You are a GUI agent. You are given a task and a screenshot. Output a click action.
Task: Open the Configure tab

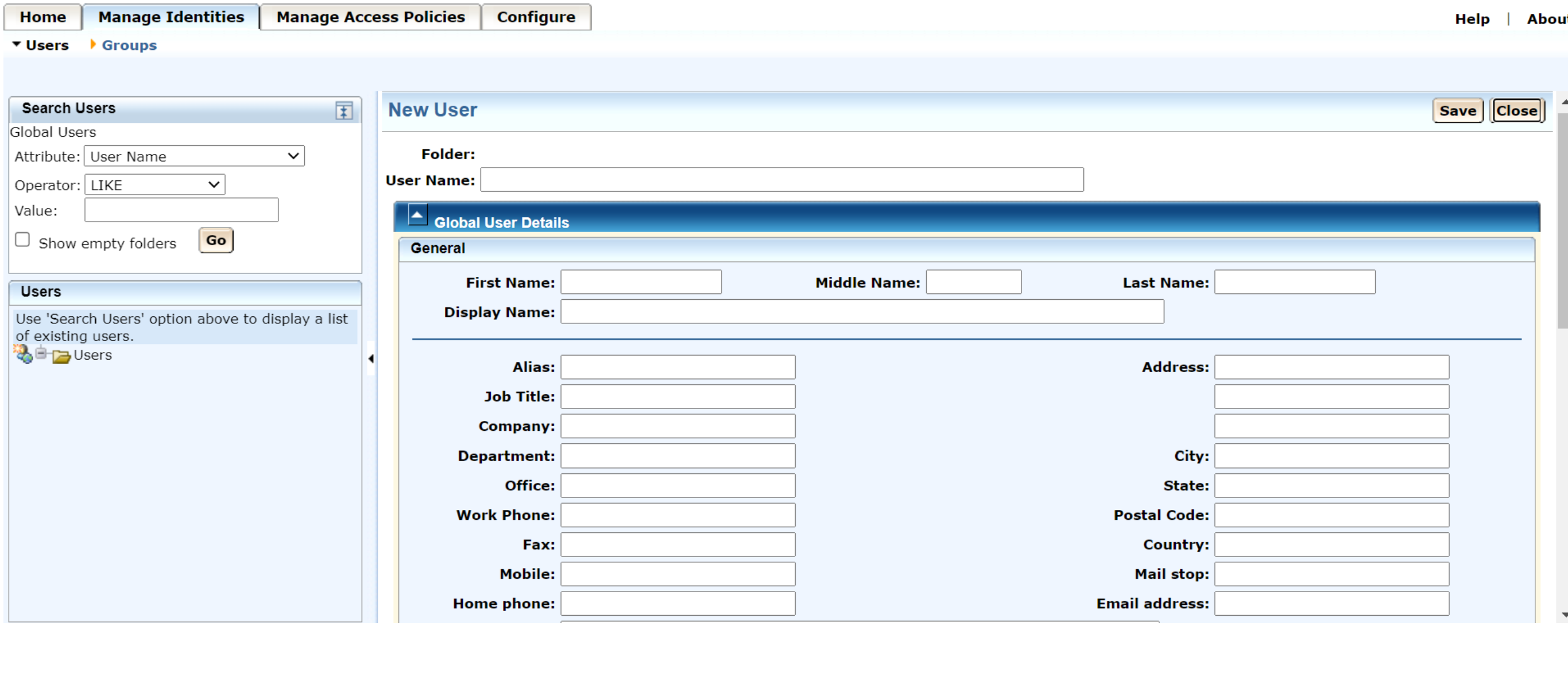pos(536,17)
